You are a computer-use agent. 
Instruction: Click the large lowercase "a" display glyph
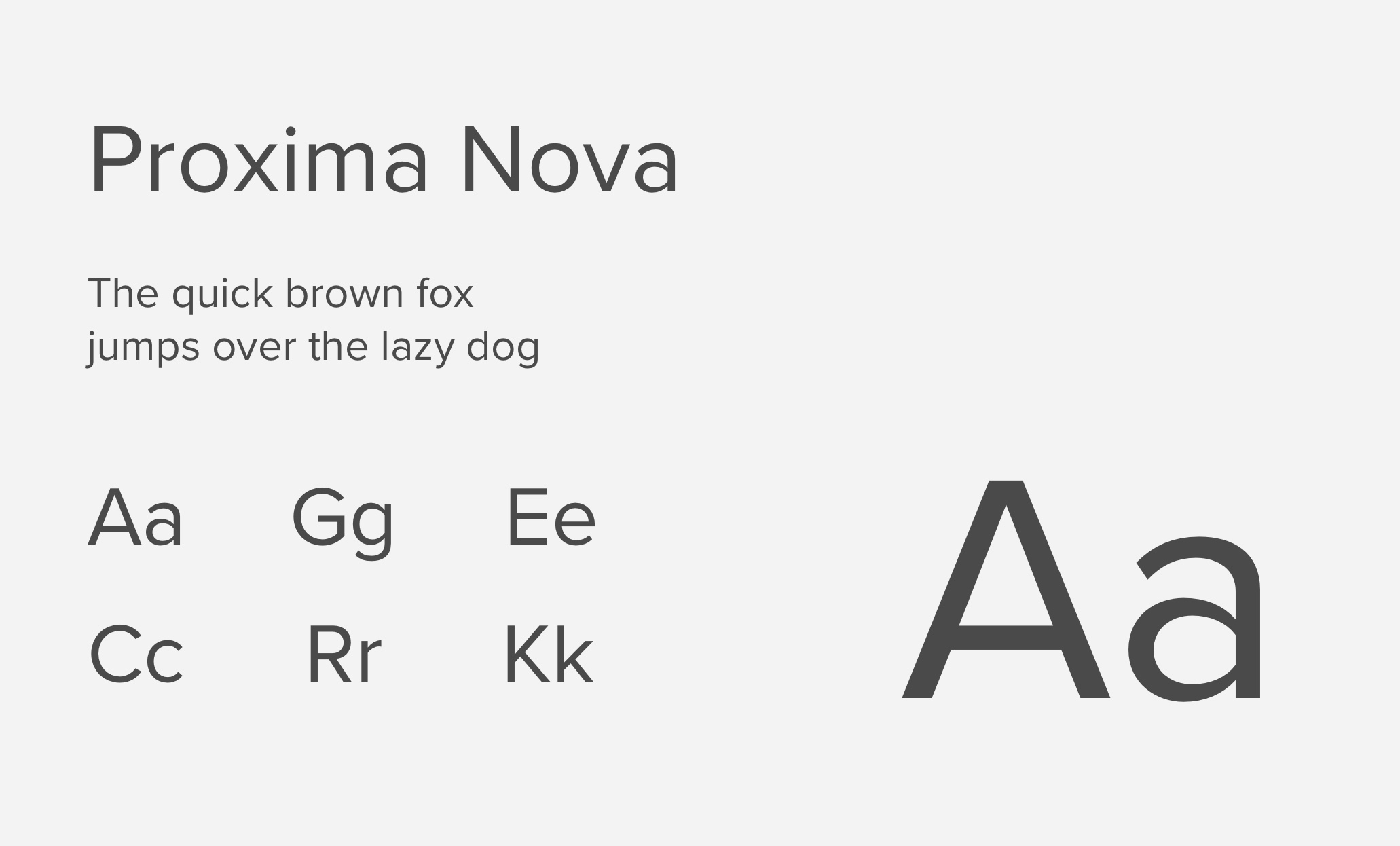point(1195,618)
